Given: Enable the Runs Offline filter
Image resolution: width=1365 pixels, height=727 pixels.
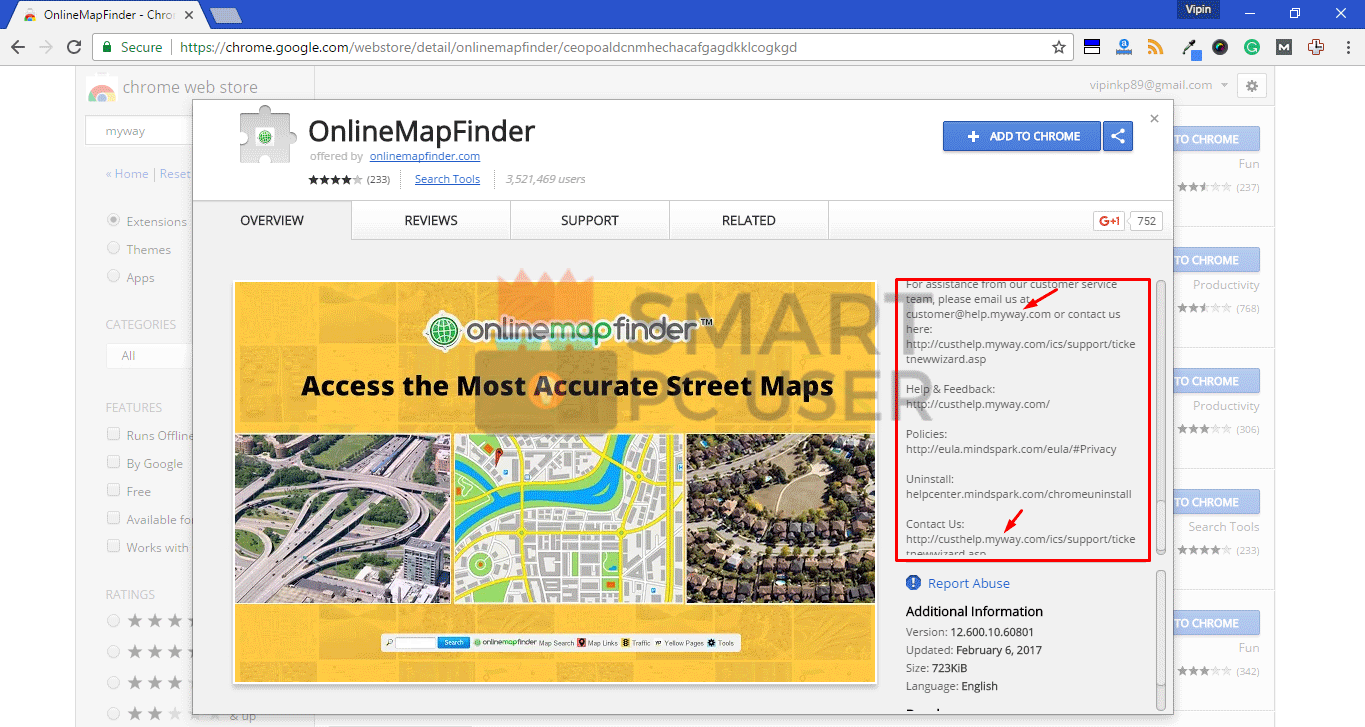Looking at the screenshot, I should pyautogui.click(x=113, y=434).
